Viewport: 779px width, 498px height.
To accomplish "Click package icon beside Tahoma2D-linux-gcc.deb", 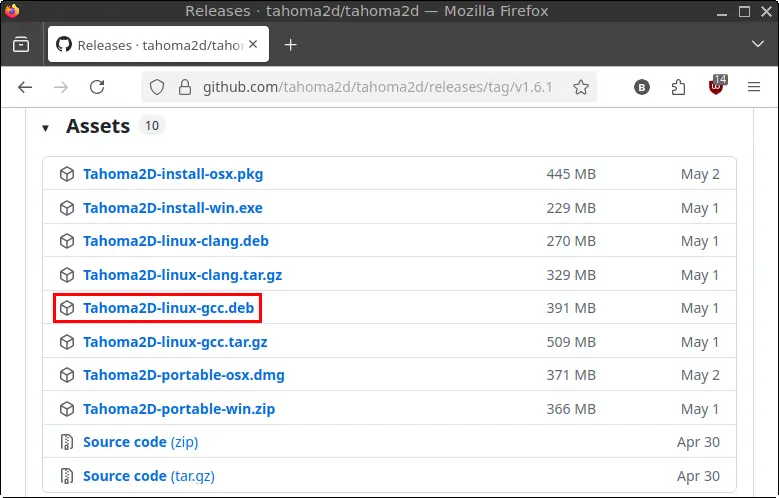I will 67,308.
